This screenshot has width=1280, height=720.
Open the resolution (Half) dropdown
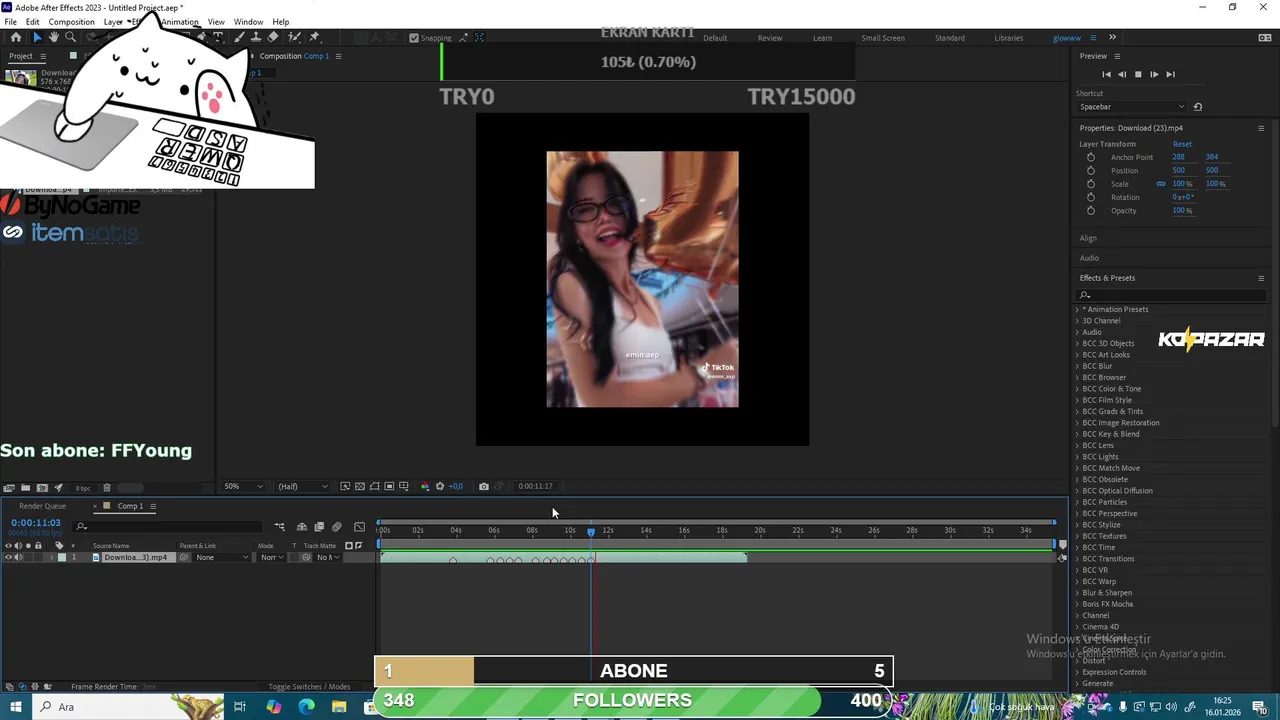[302, 486]
